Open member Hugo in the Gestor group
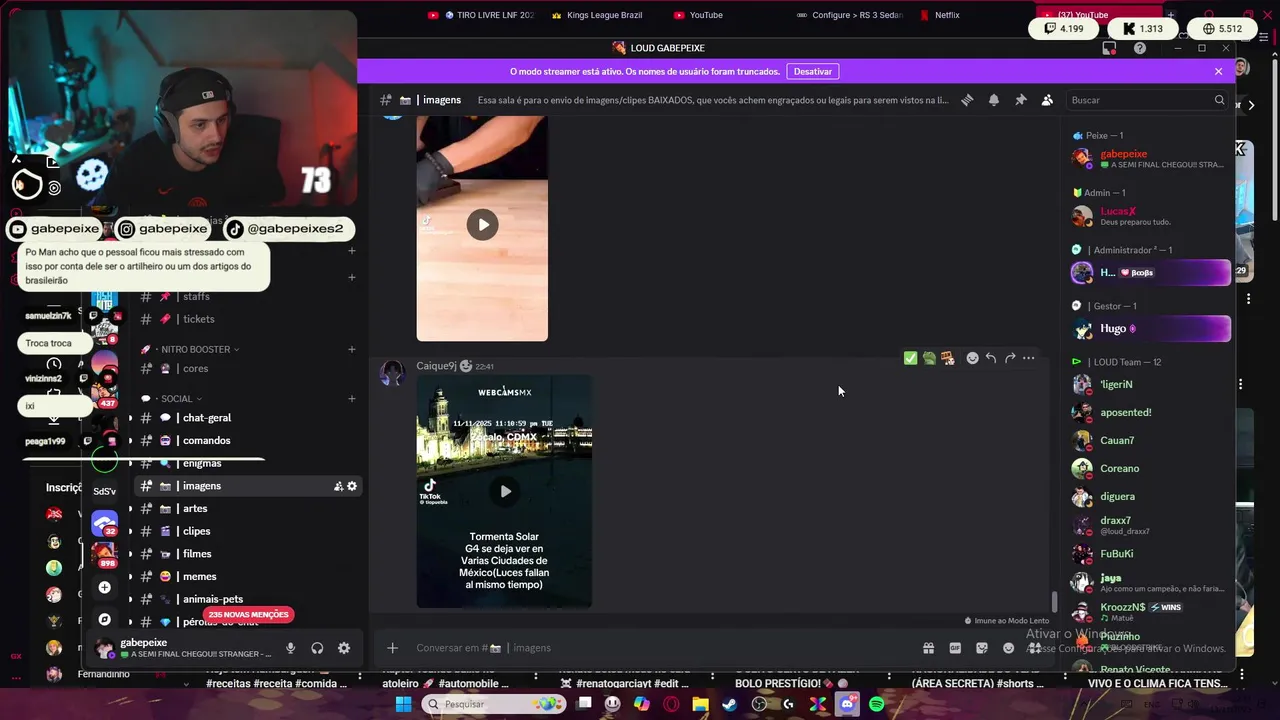Screen dimensions: 1280x720 pos(1148,328)
